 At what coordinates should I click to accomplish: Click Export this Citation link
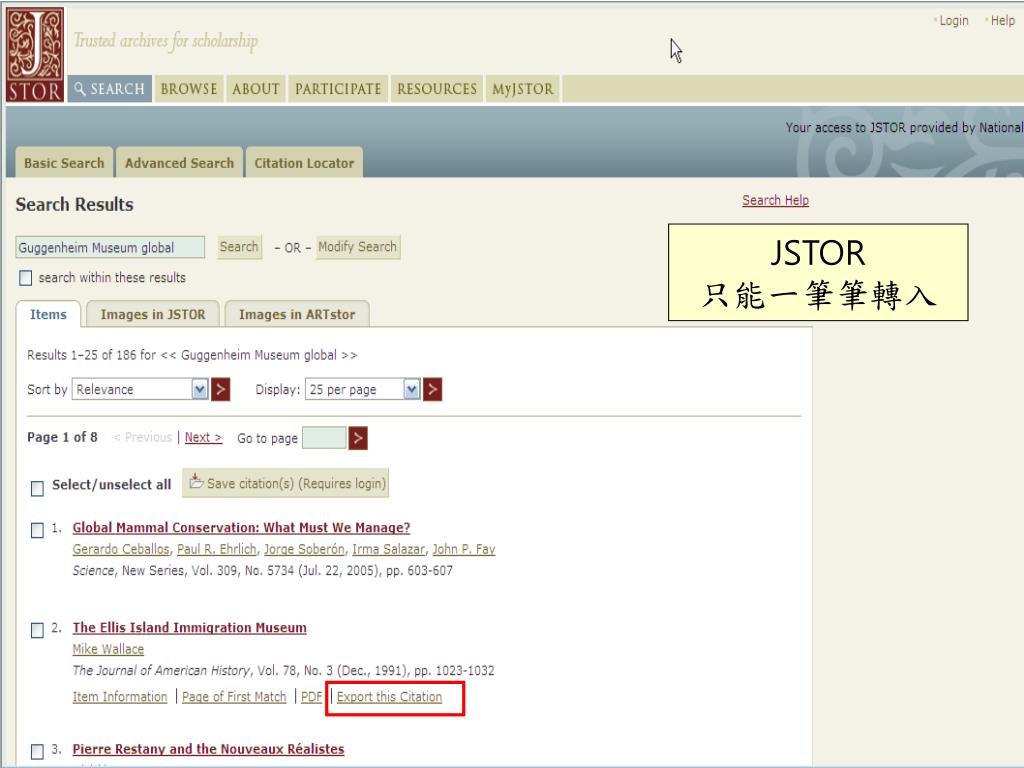[x=389, y=697]
